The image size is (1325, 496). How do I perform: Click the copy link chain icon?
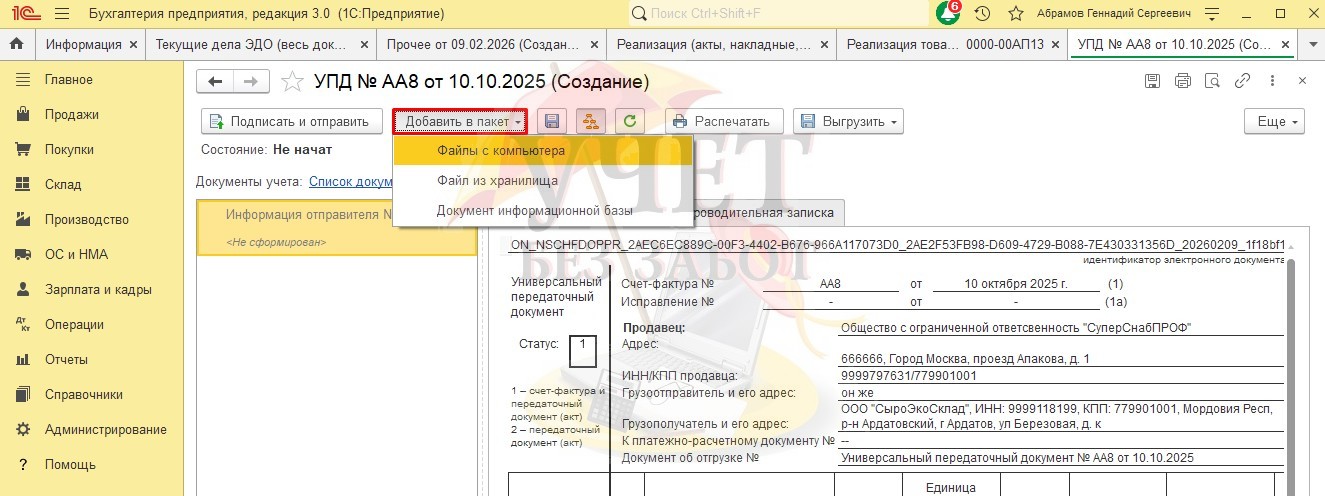point(1243,81)
